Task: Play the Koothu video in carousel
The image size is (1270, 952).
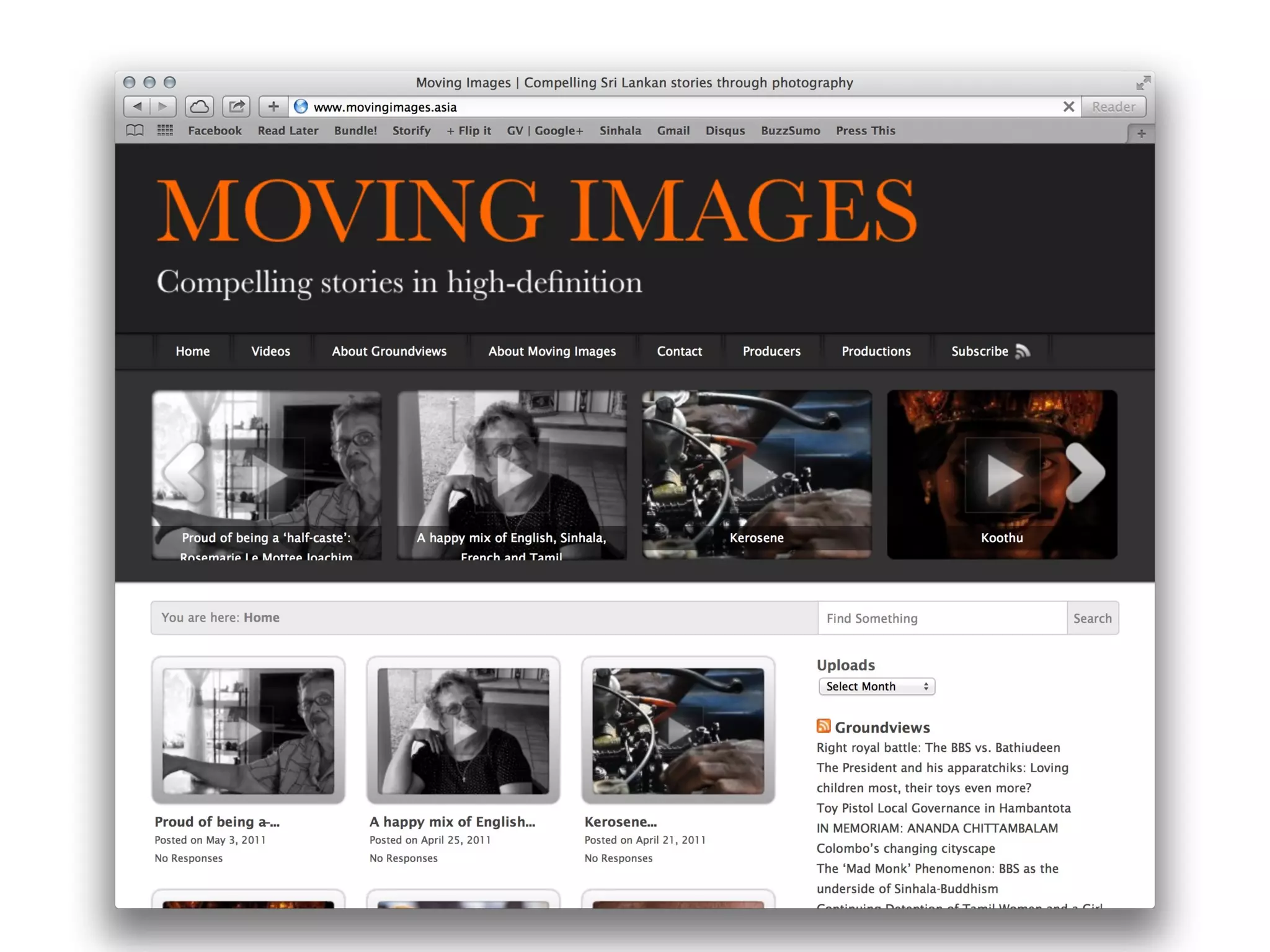Action: [1001, 475]
